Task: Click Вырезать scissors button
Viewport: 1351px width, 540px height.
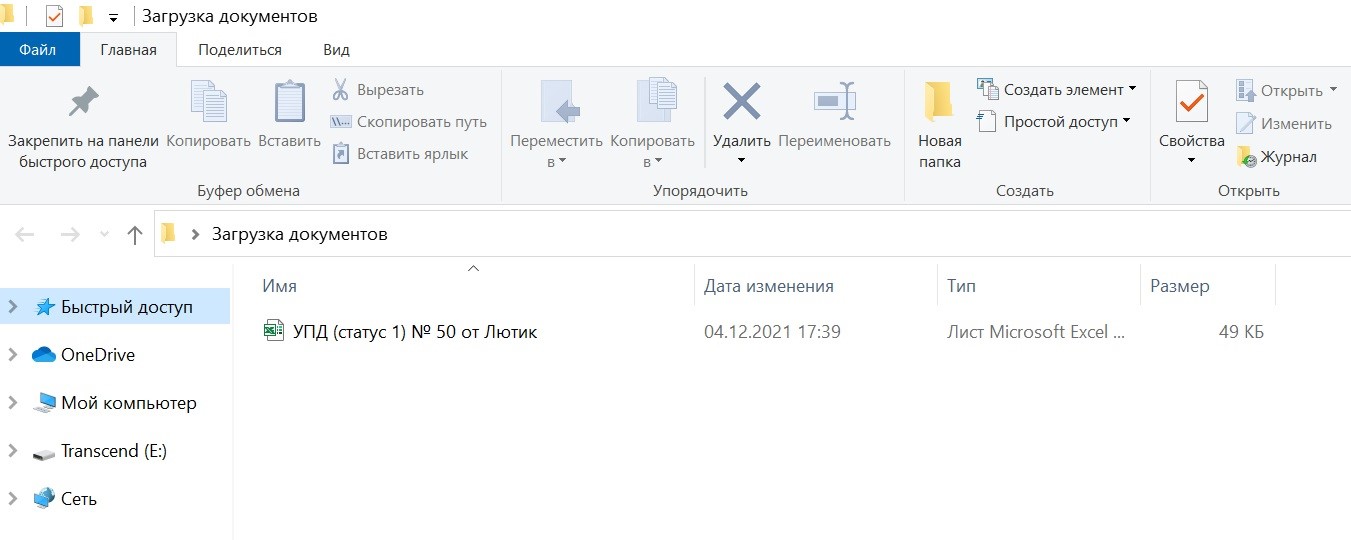Action: click(378, 90)
